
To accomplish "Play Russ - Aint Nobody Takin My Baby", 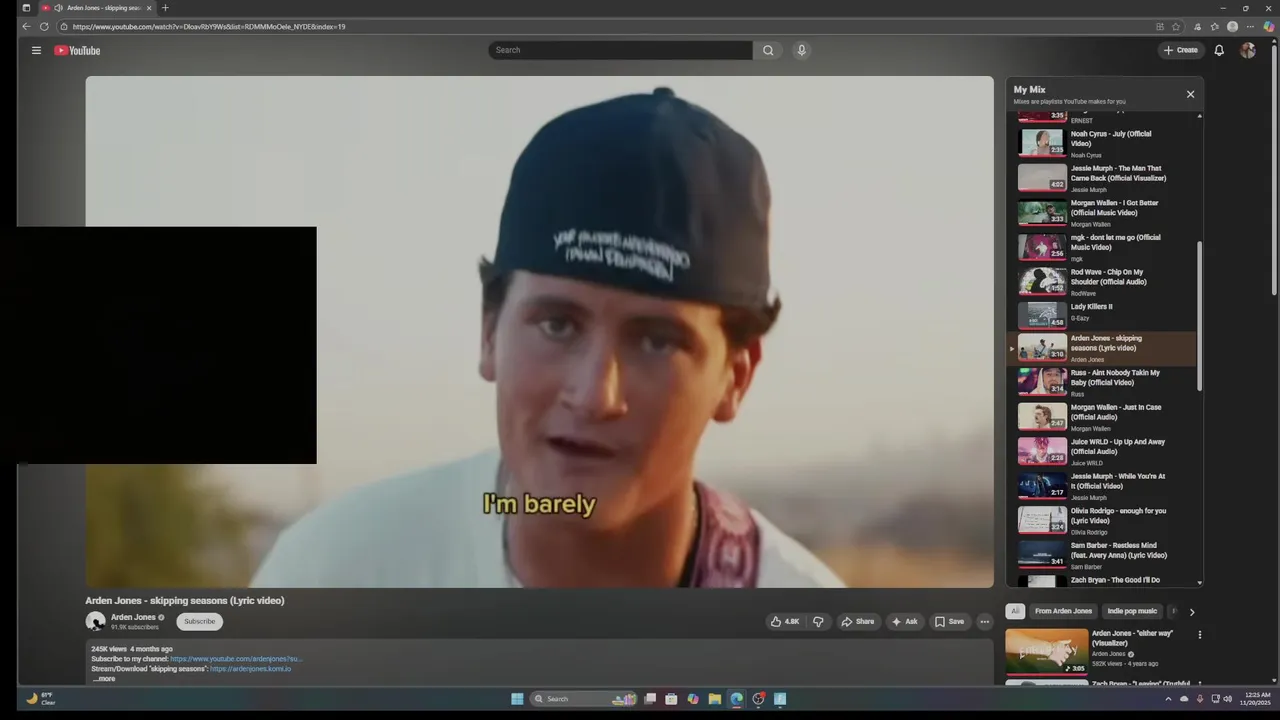I will 1100,382.
